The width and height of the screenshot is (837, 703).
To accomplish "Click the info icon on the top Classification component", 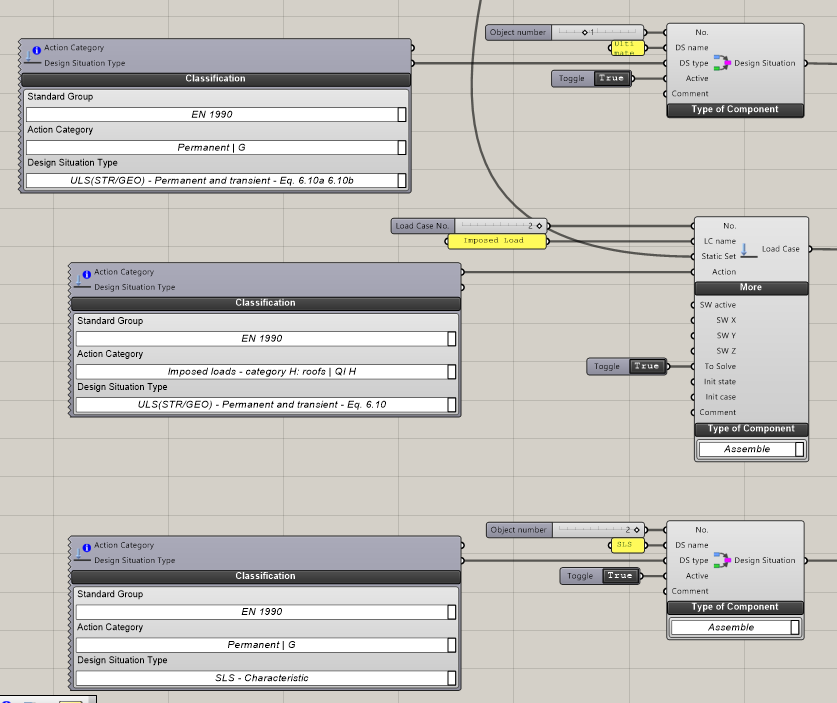I will pyautogui.click(x=37, y=48).
